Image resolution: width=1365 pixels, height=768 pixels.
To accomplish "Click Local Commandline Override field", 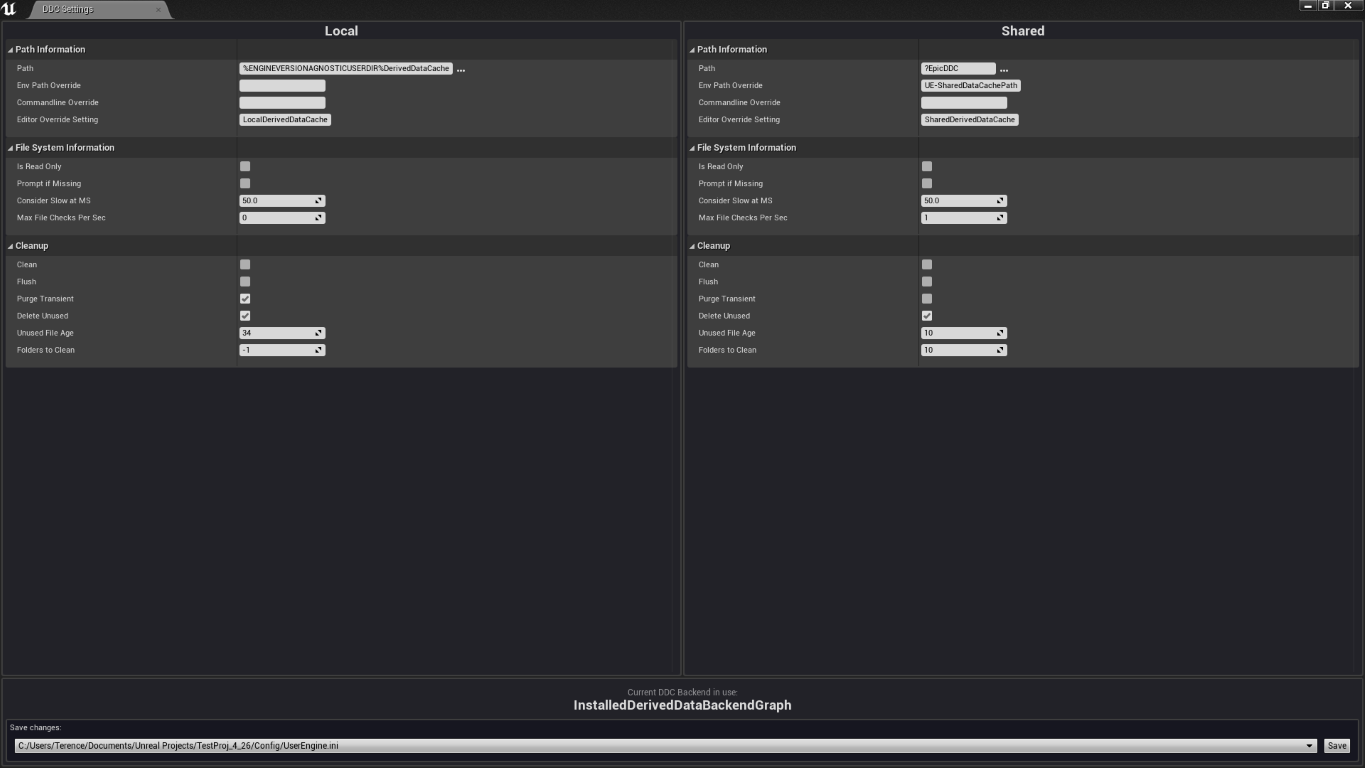I will point(282,102).
